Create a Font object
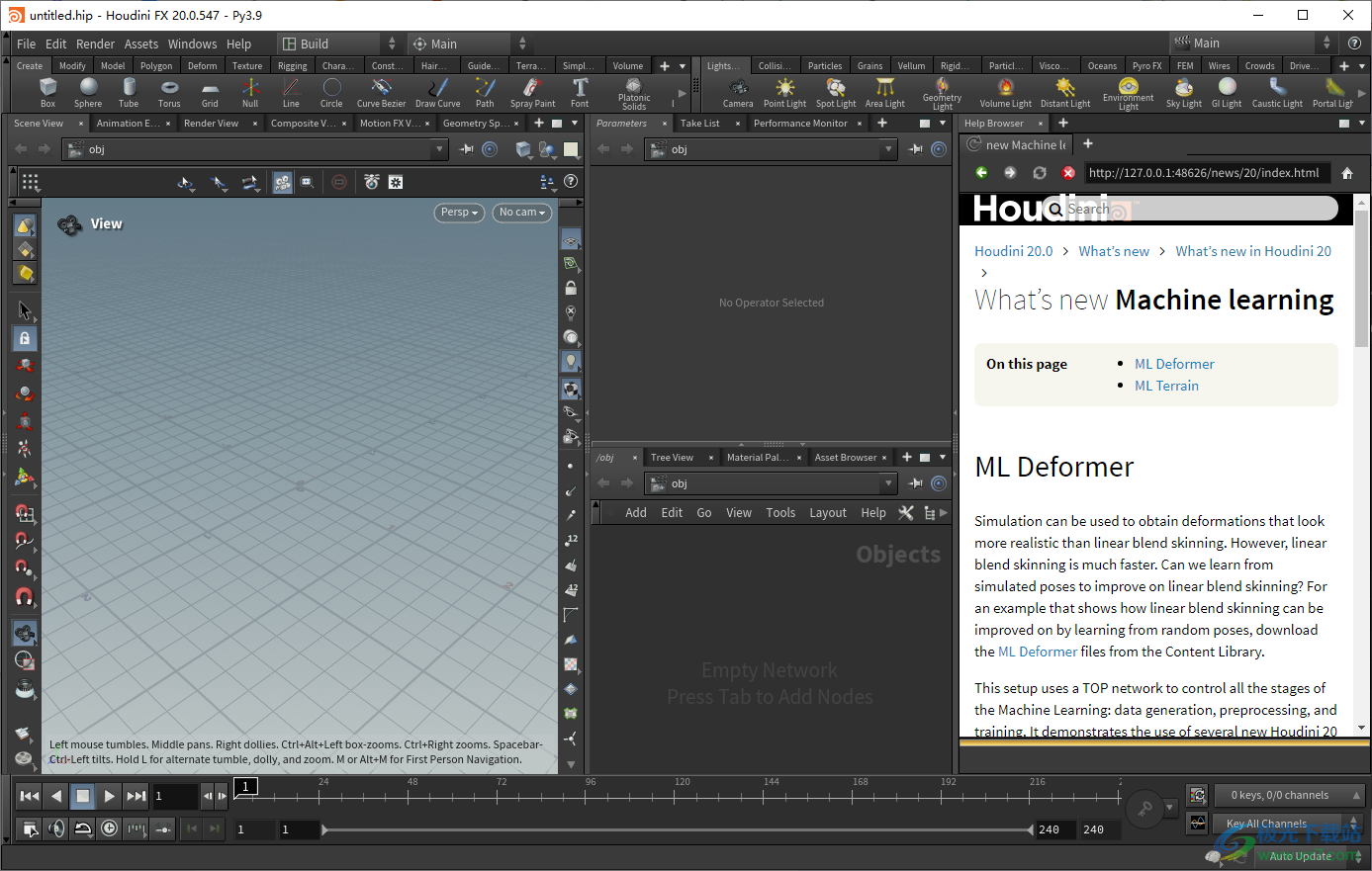Viewport: 1372px width, 871px height. click(x=580, y=93)
